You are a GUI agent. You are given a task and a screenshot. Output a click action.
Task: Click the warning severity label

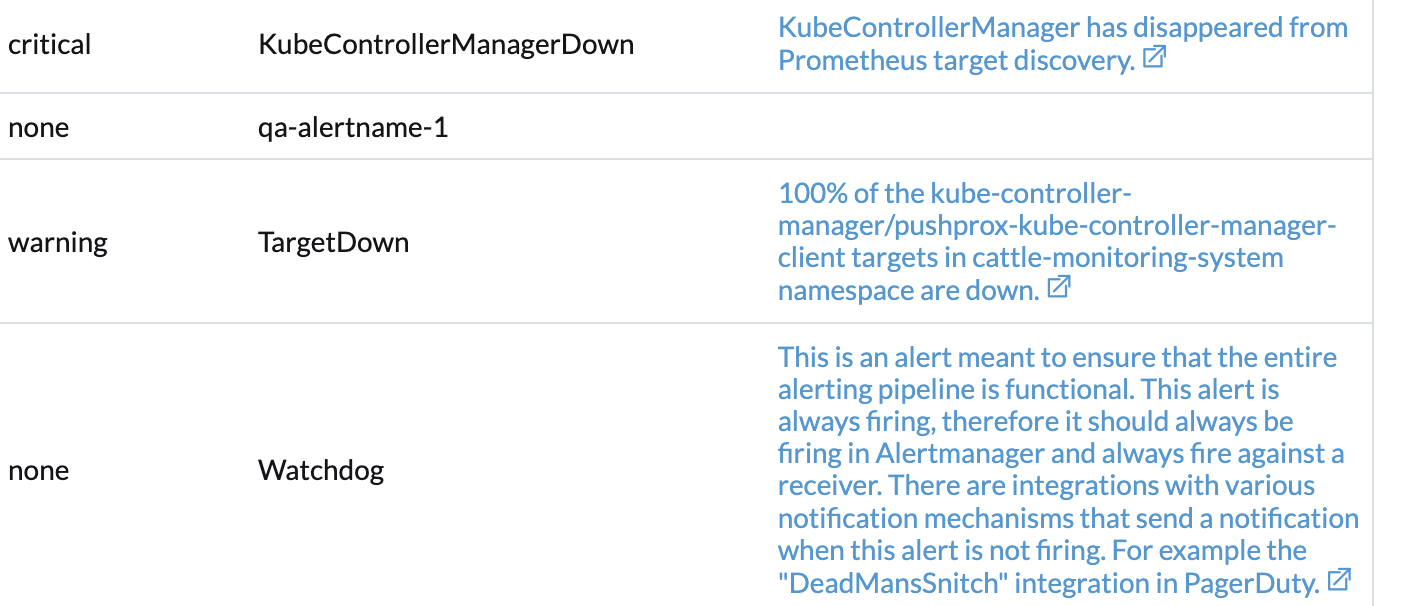(57, 242)
